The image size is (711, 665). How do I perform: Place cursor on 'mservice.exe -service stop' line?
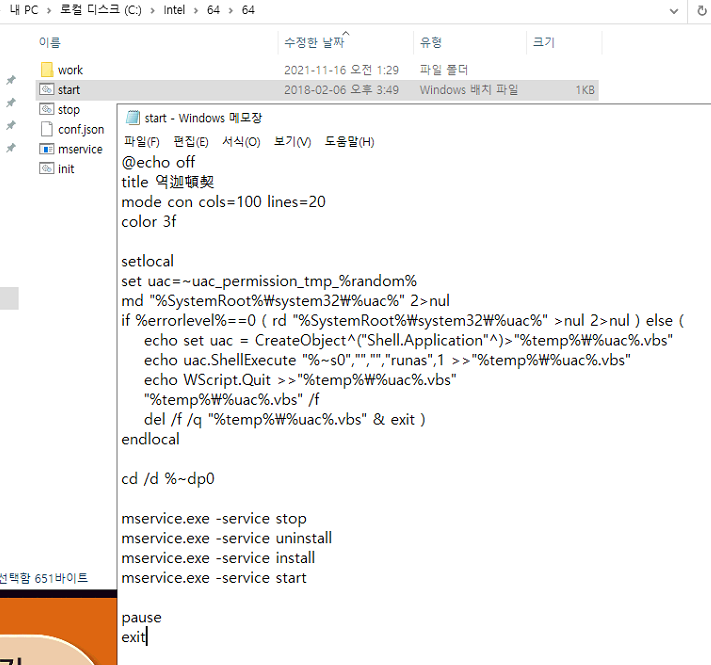[214, 518]
